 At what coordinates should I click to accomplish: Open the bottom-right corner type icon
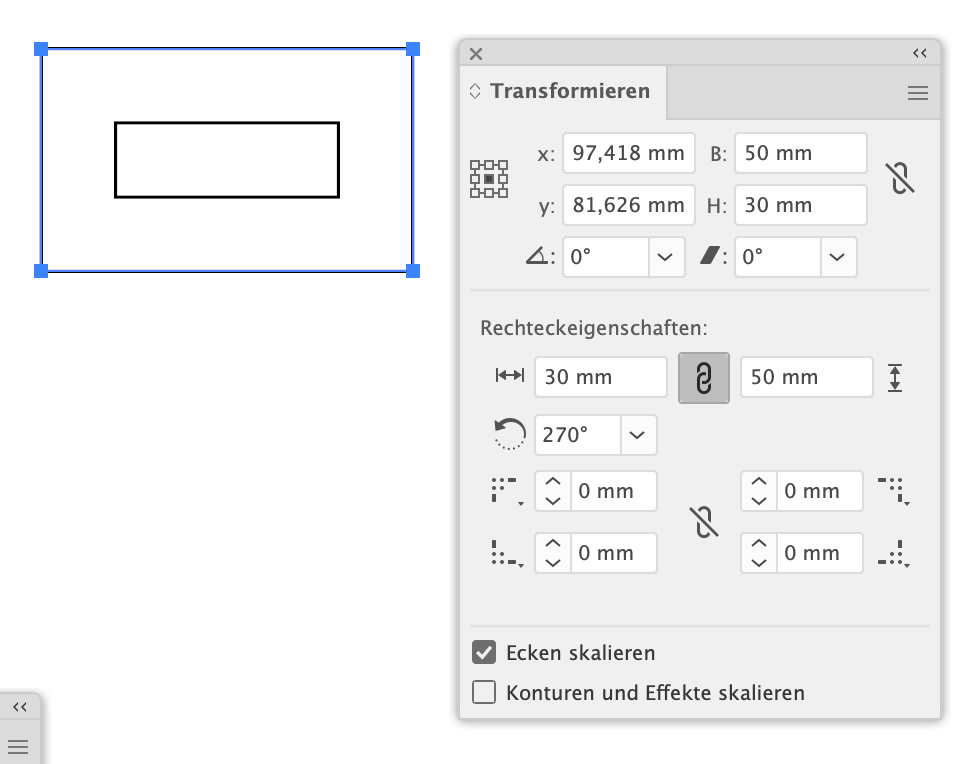tap(893, 553)
